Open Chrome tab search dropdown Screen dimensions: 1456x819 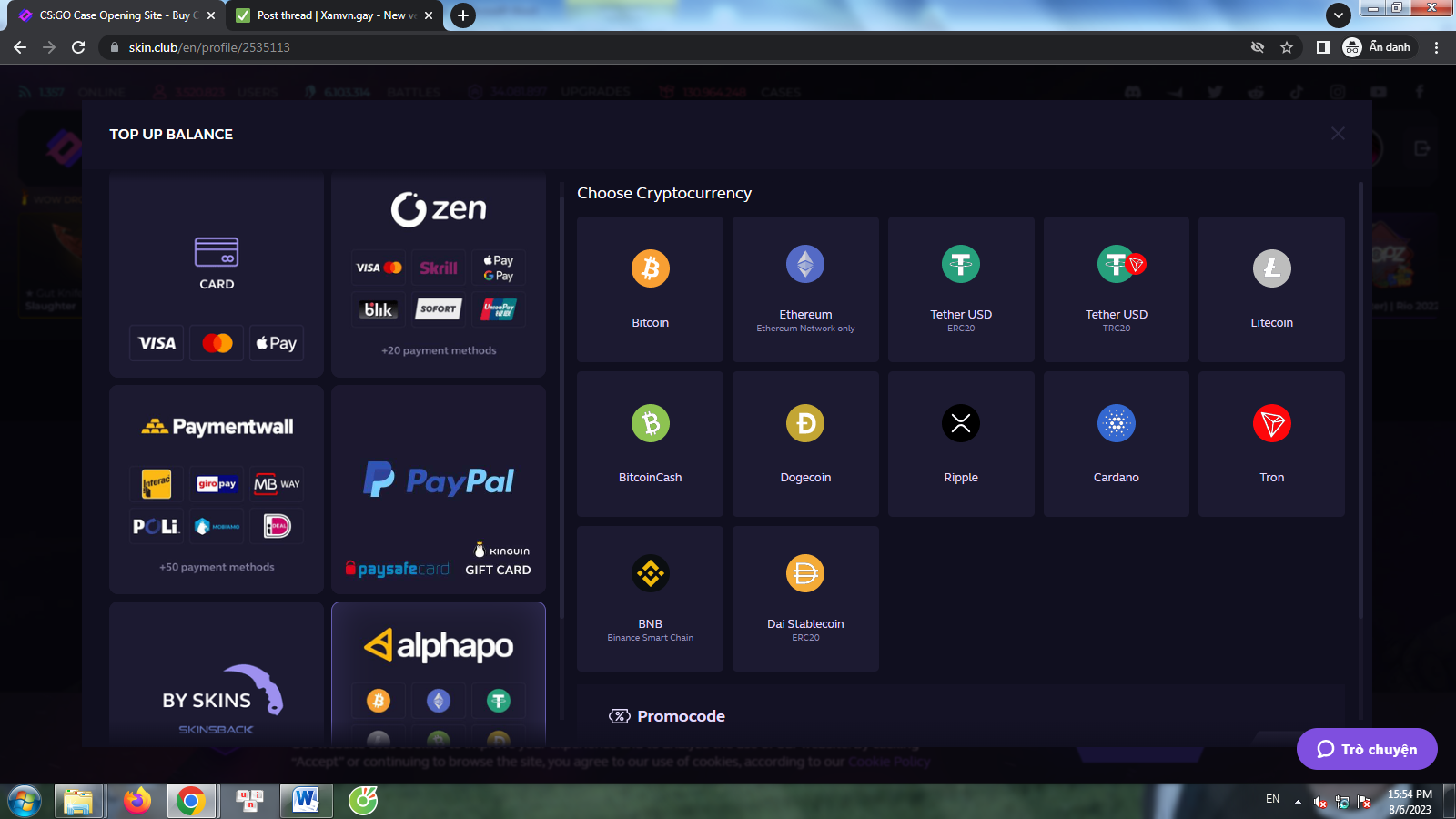[x=1338, y=15]
